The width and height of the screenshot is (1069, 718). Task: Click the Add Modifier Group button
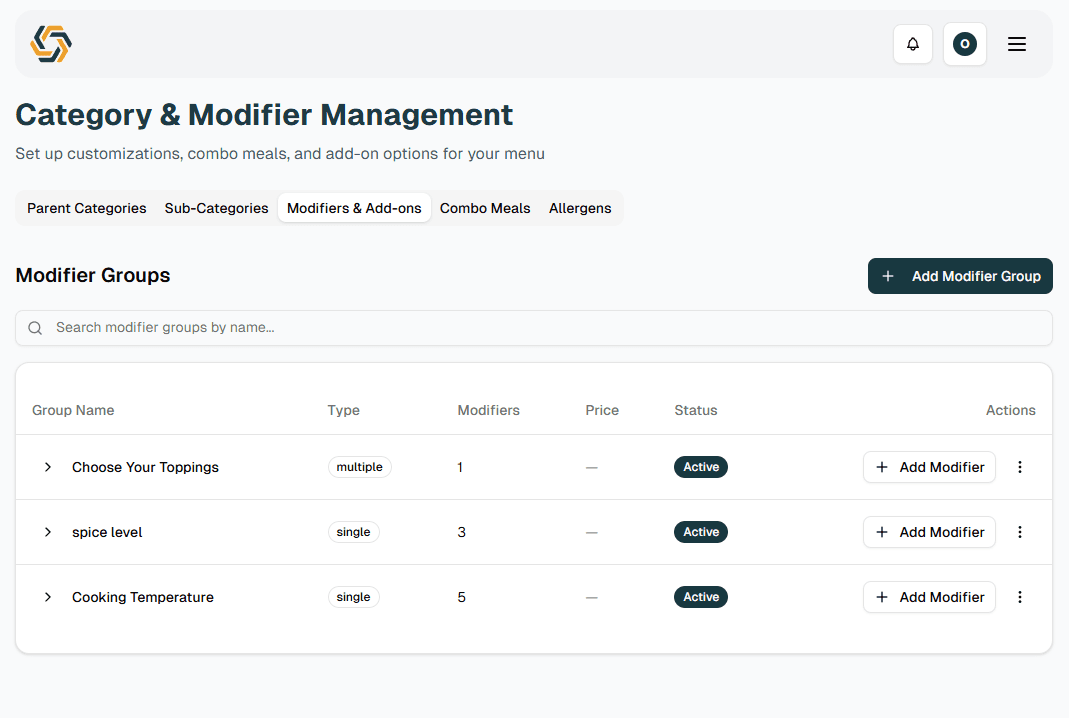tap(959, 276)
